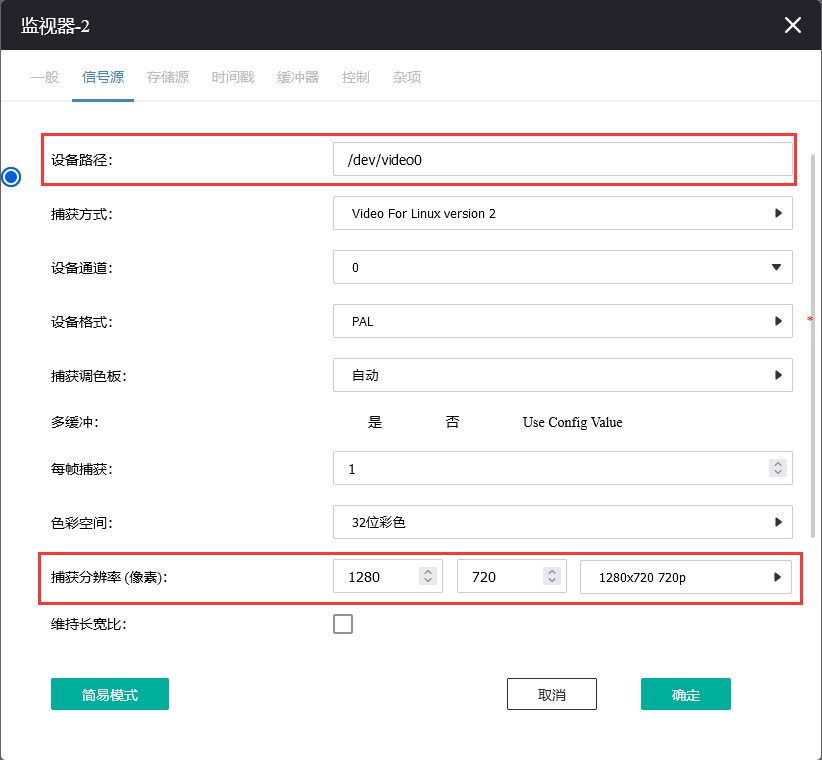Close the 监视器-2 dialog with X
This screenshot has width=822, height=760.
point(792,25)
